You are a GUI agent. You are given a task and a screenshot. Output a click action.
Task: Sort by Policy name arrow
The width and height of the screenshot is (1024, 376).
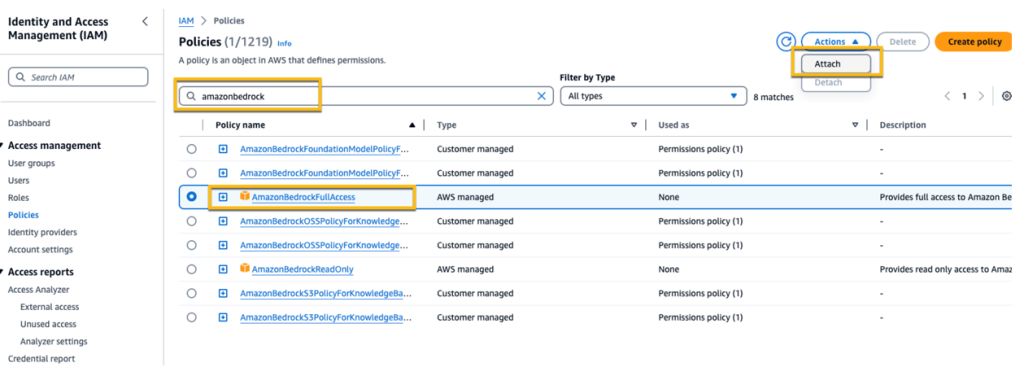point(411,125)
